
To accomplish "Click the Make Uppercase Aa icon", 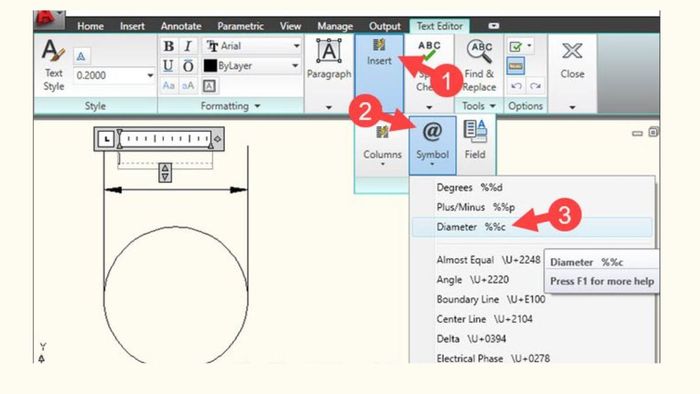I will click(168, 86).
